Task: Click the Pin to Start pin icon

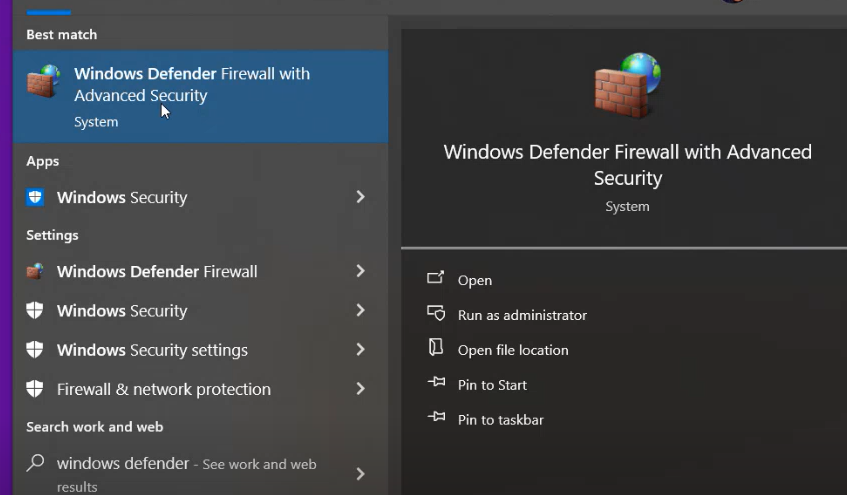Action: (x=436, y=383)
